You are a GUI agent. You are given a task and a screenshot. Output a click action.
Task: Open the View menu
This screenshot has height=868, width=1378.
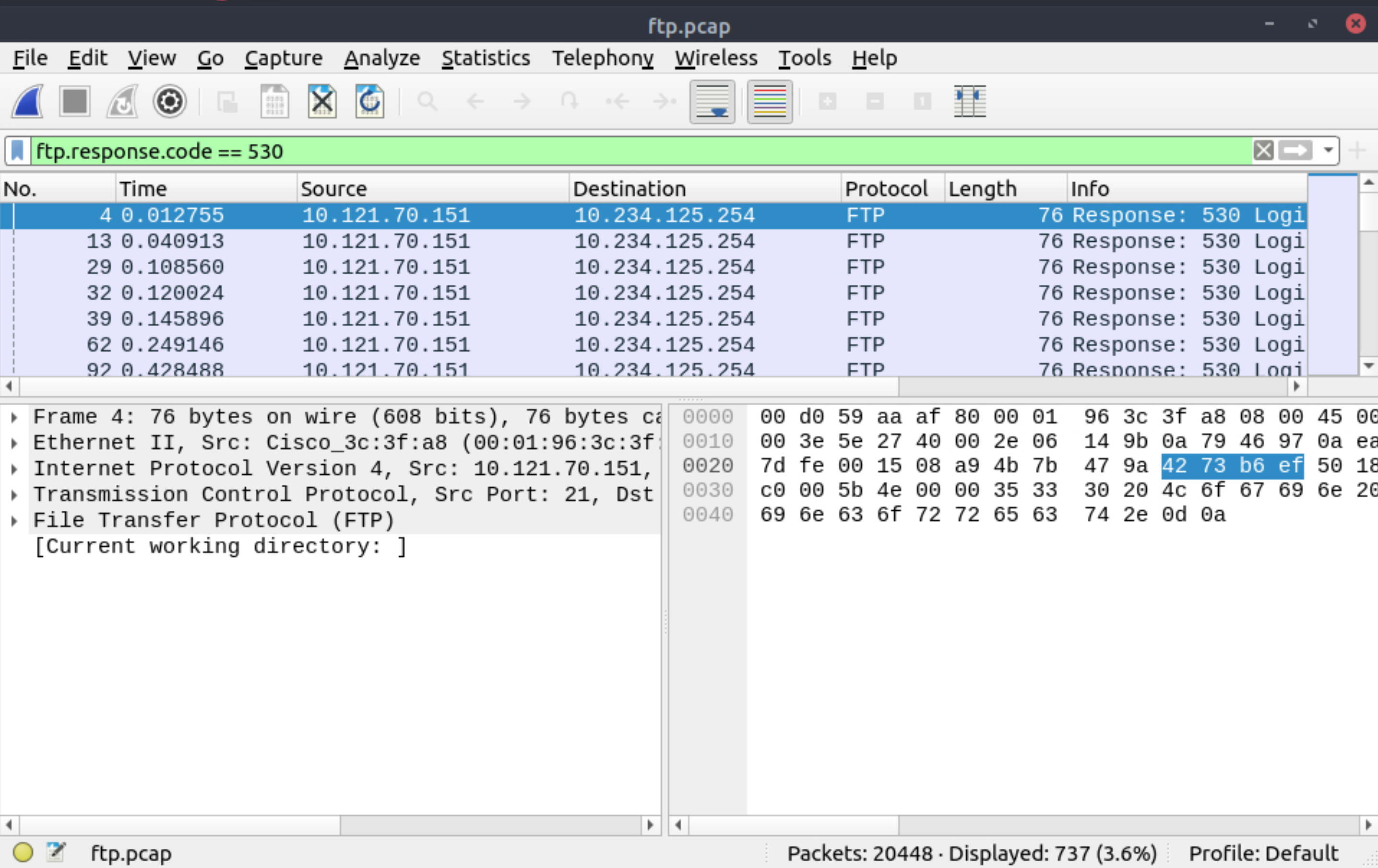[152, 58]
